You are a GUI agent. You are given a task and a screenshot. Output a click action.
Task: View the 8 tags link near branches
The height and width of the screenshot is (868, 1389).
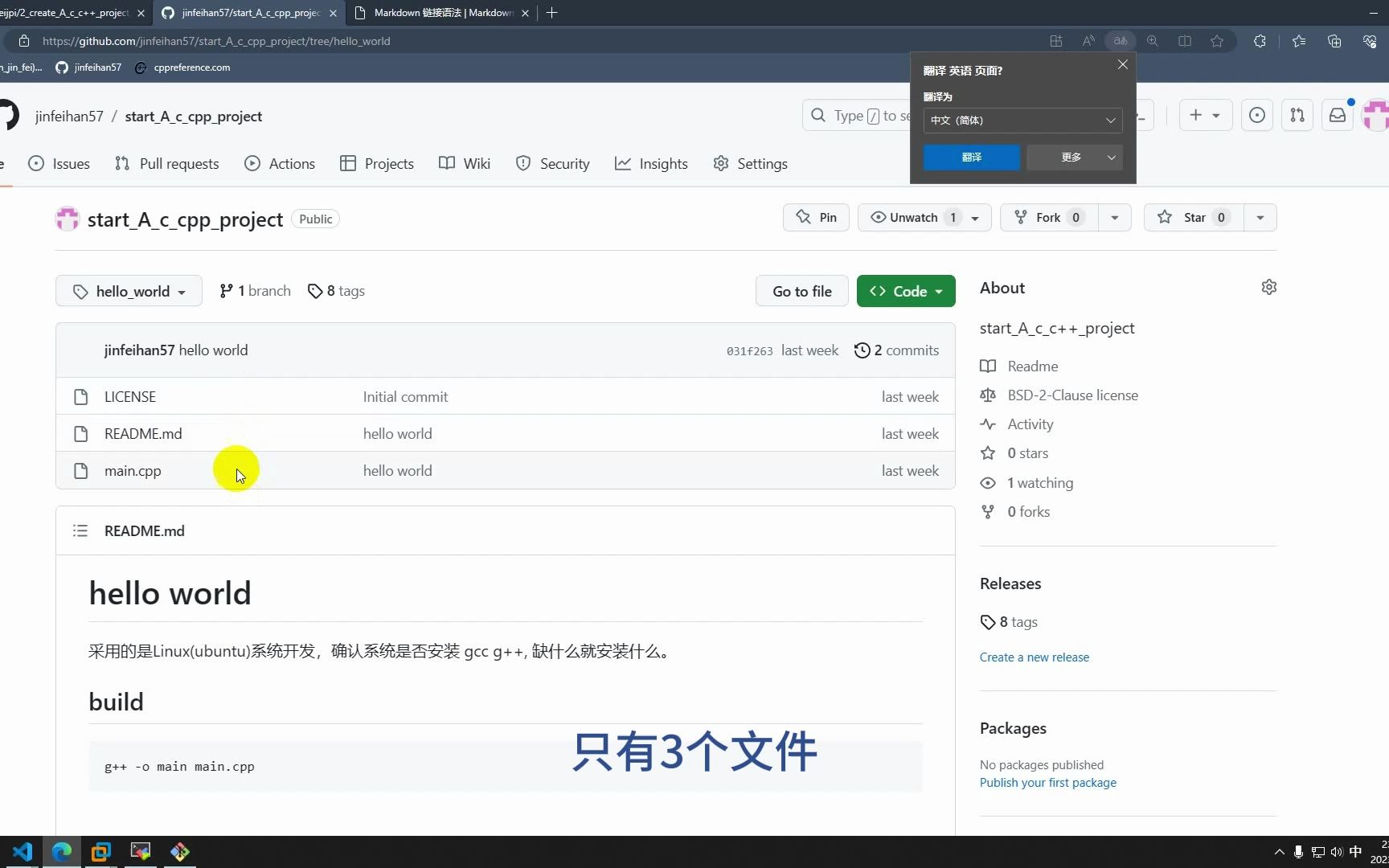[336, 291]
